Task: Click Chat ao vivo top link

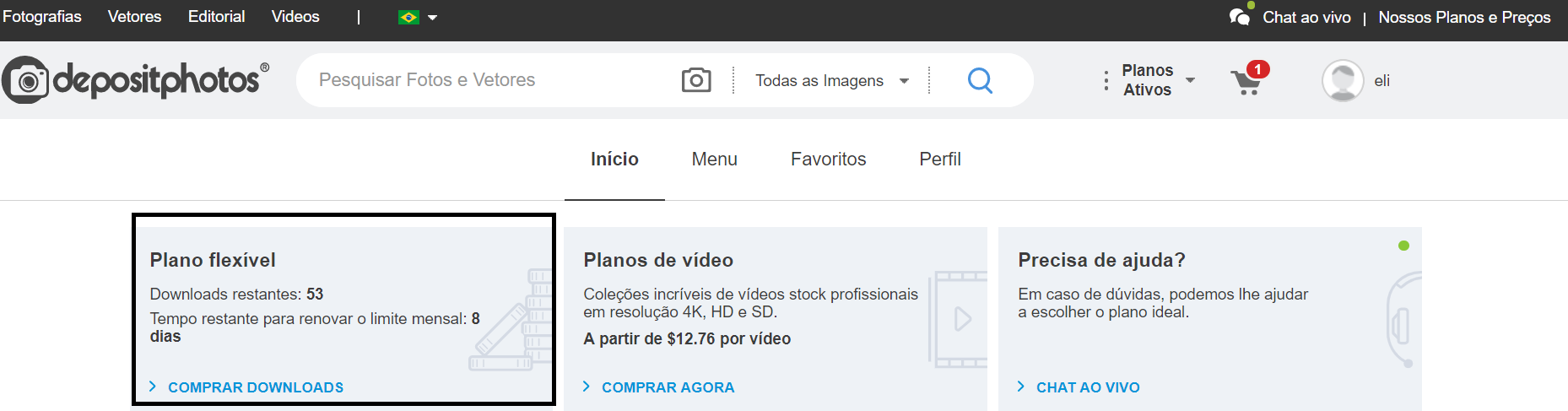Action: [x=1306, y=17]
